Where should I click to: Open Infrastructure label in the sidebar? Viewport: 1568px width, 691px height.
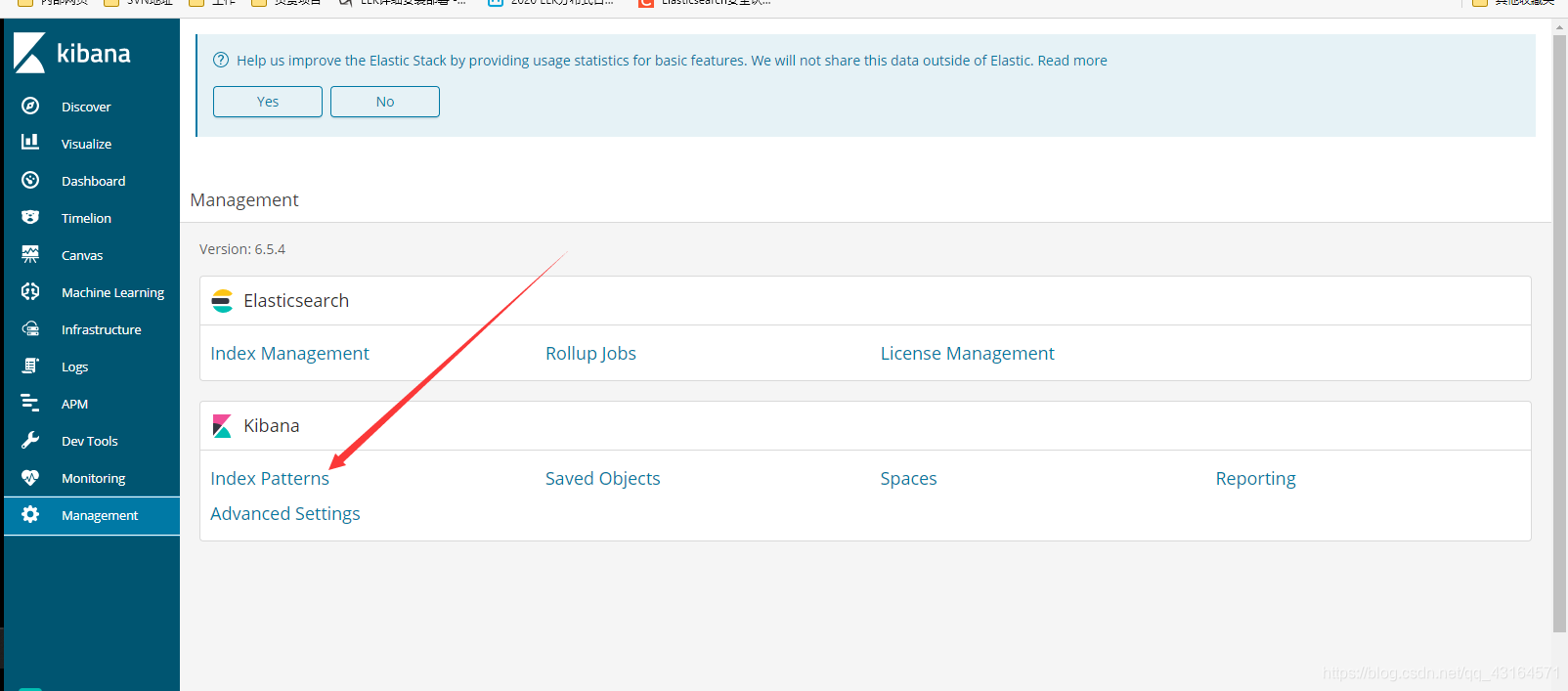[101, 329]
